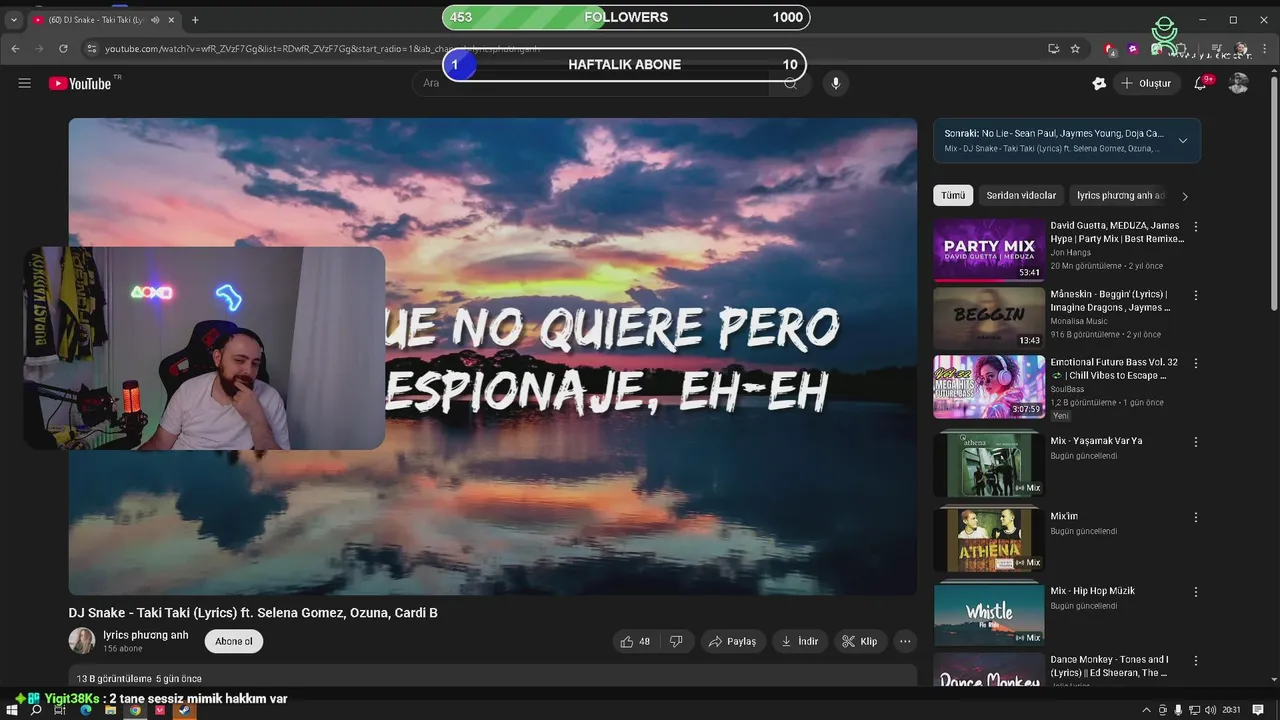Open the Yaşamak Var Ya mix thumbnail
The image size is (1280, 720).
coord(989,465)
